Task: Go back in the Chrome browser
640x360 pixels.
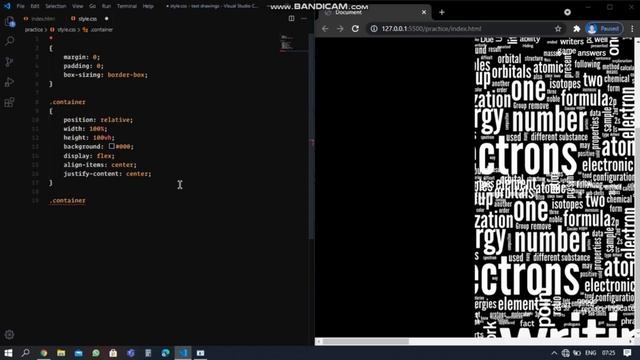Action: 325,29
